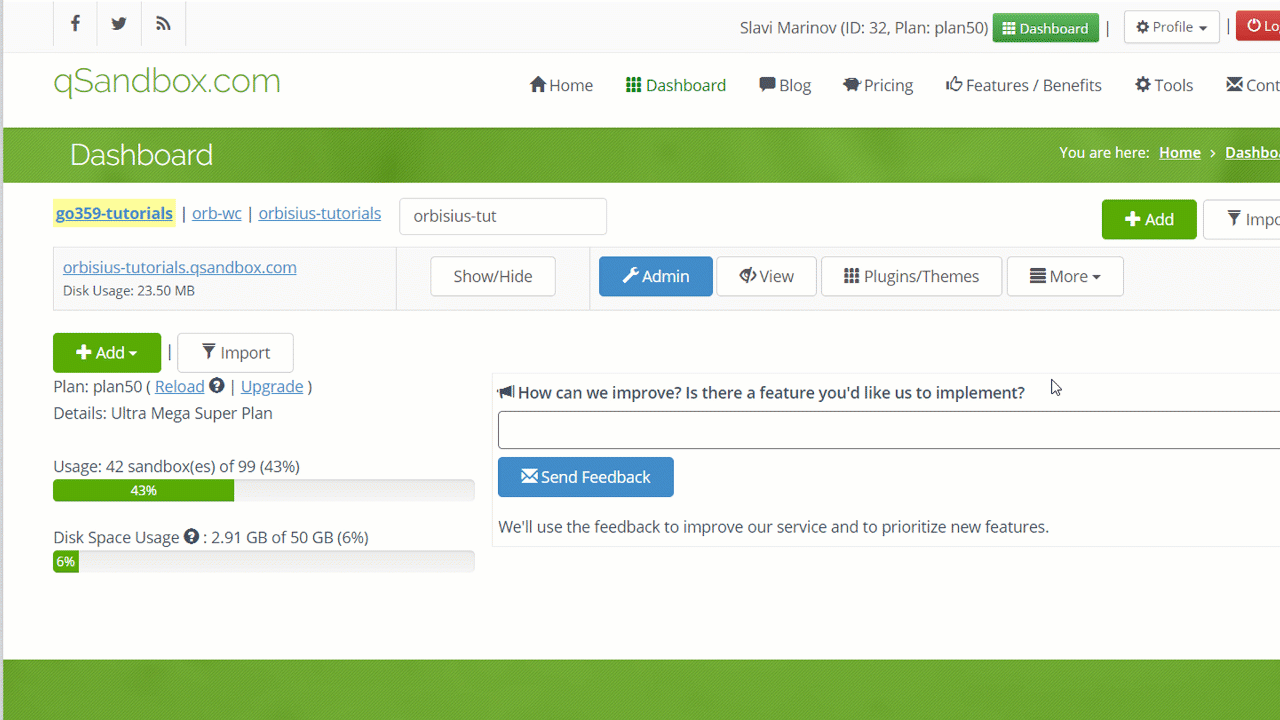This screenshot has height=720, width=1280.
Task: Open orbisius-tutorials.qsandbox.com site link
Action: [x=180, y=267]
